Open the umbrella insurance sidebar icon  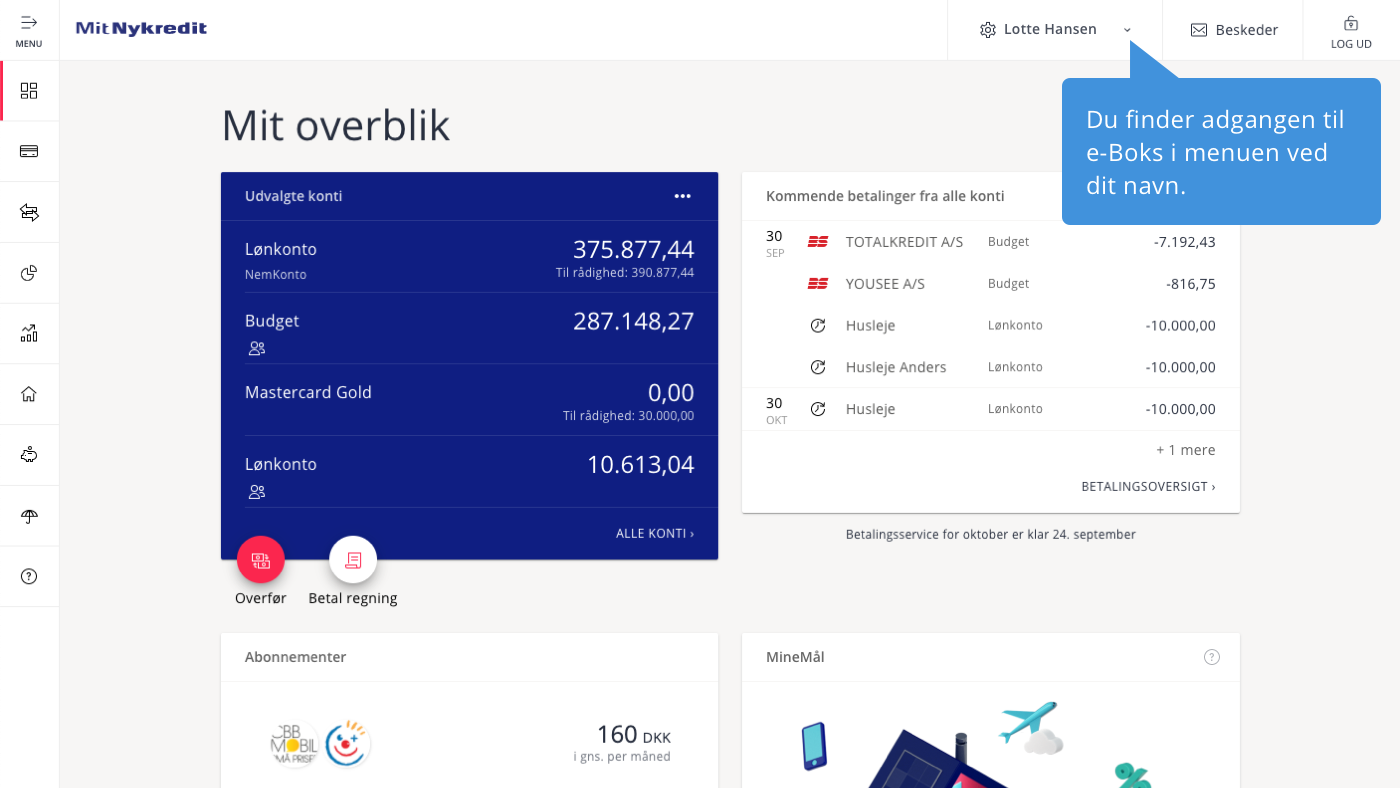pyautogui.click(x=29, y=516)
